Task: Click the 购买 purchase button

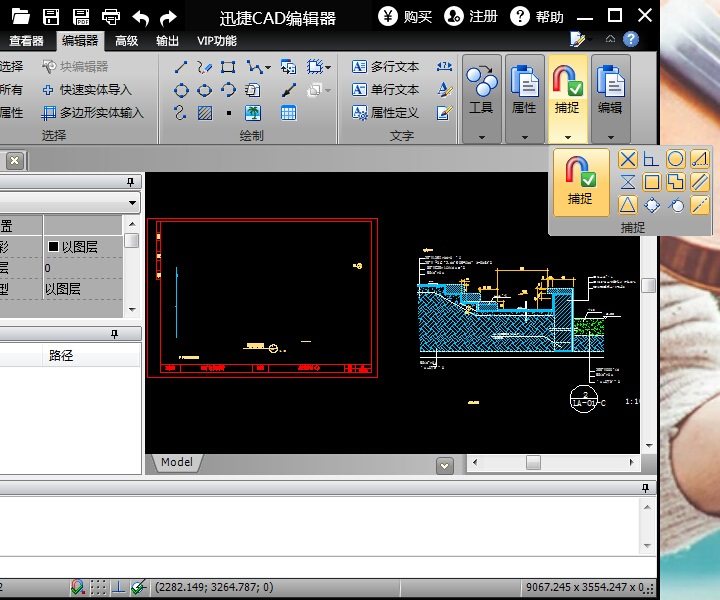Action: pyautogui.click(x=405, y=17)
